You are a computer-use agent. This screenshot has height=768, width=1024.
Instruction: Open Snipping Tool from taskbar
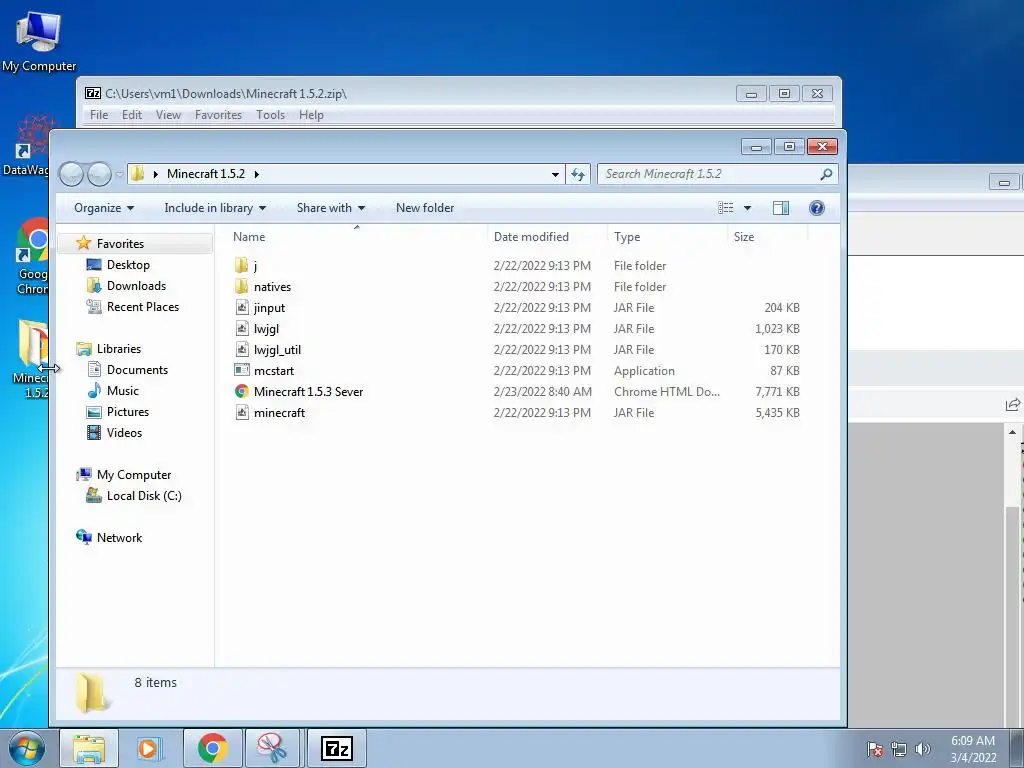(x=272, y=748)
